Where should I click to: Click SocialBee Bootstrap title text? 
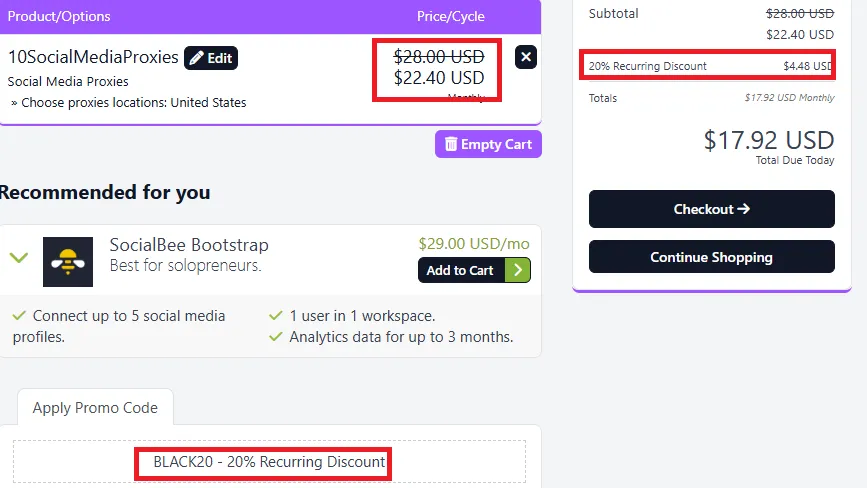[189, 245]
